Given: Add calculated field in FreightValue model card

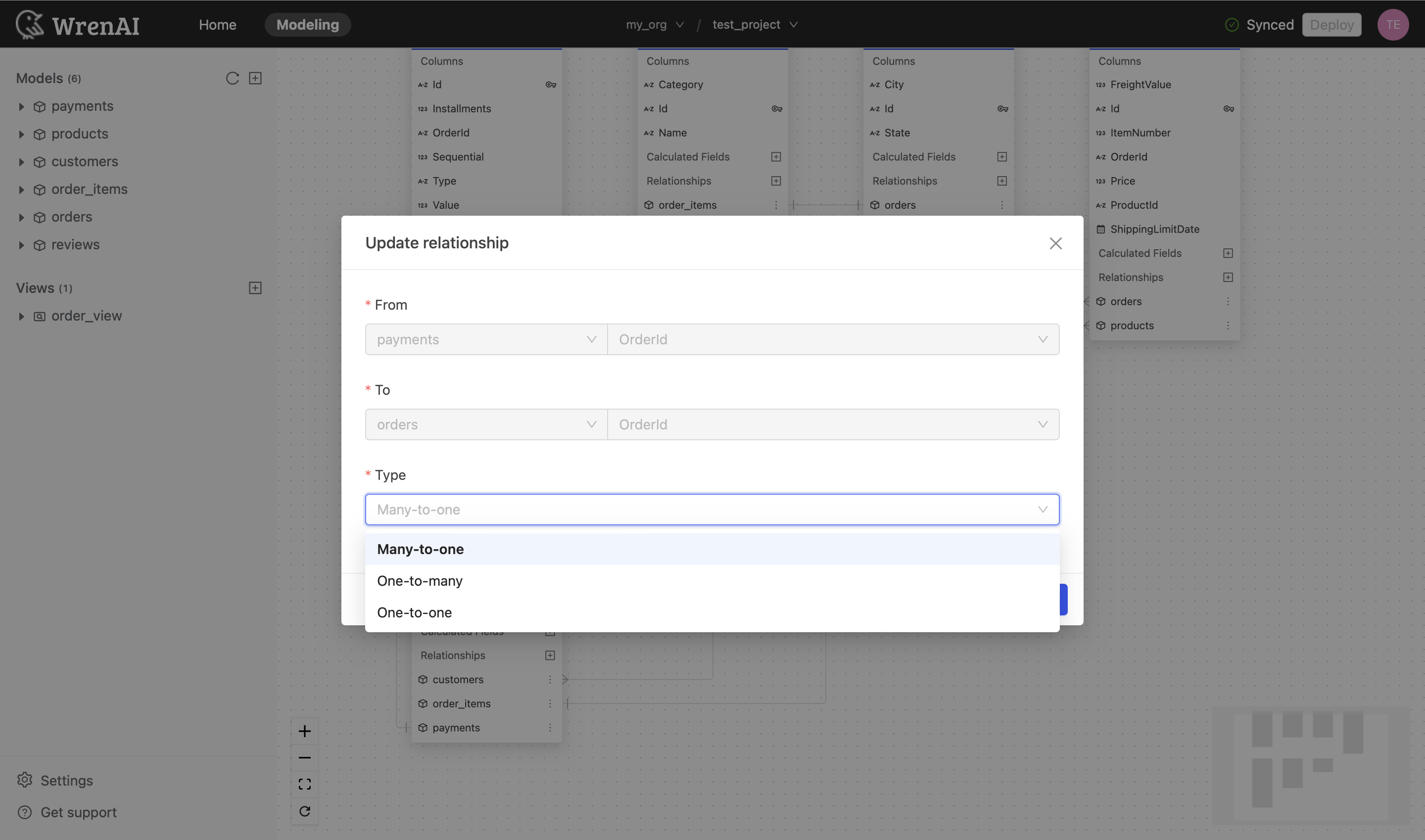Looking at the screenshot, I should click(1228, 253).
